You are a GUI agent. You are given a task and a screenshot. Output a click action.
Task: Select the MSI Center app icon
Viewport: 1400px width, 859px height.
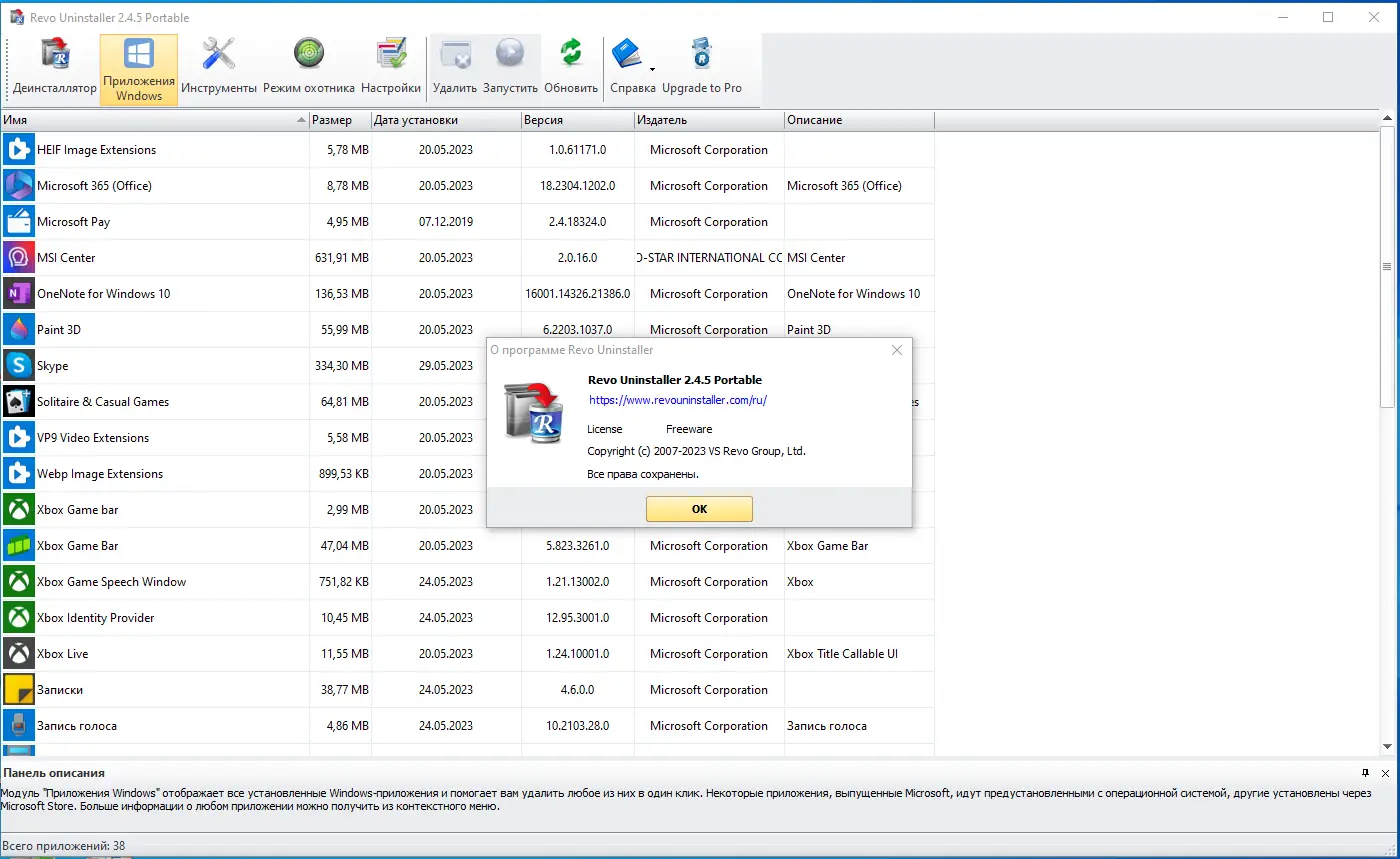pos(18,258)
